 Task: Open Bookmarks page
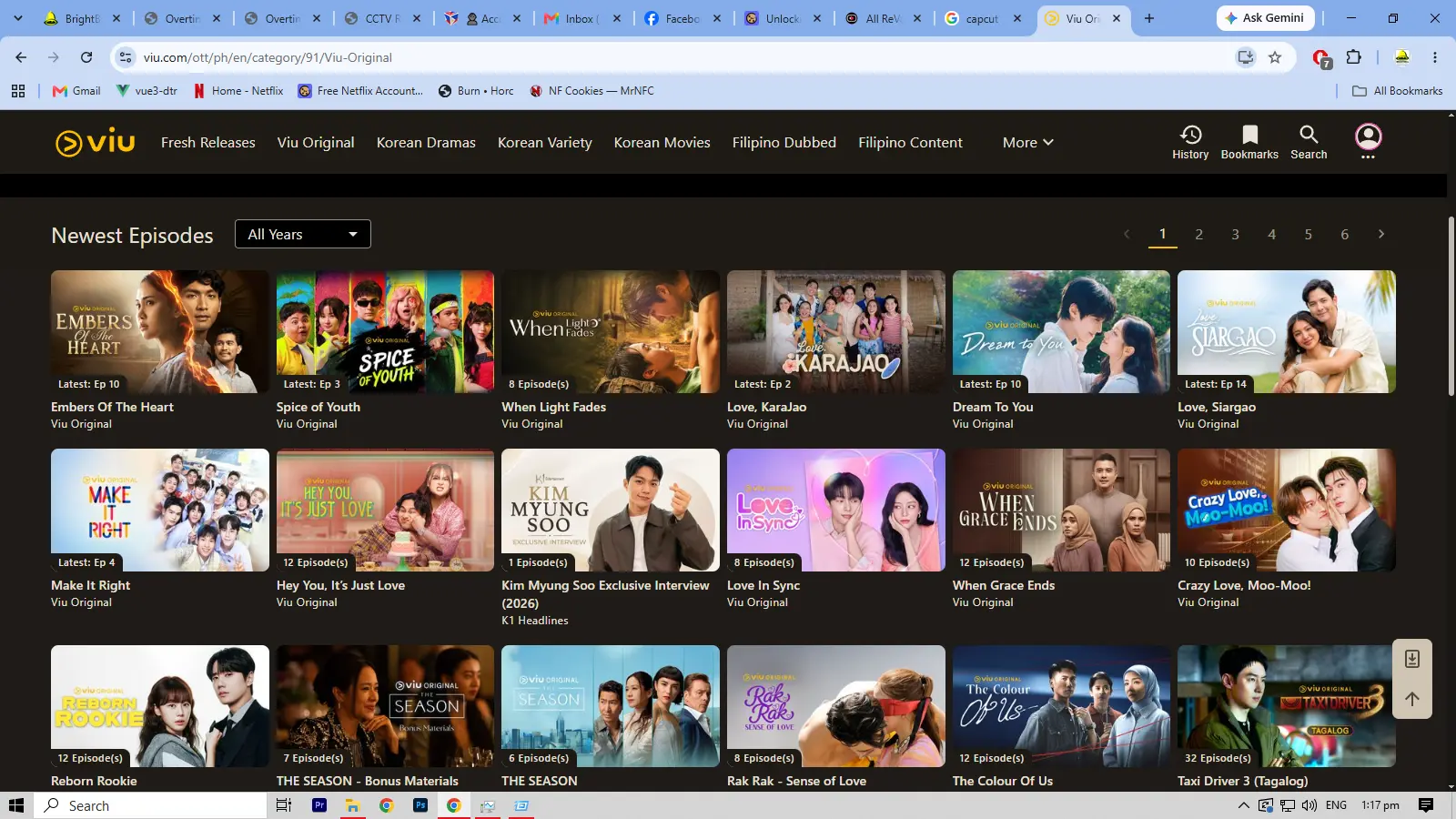point(1249,143)
